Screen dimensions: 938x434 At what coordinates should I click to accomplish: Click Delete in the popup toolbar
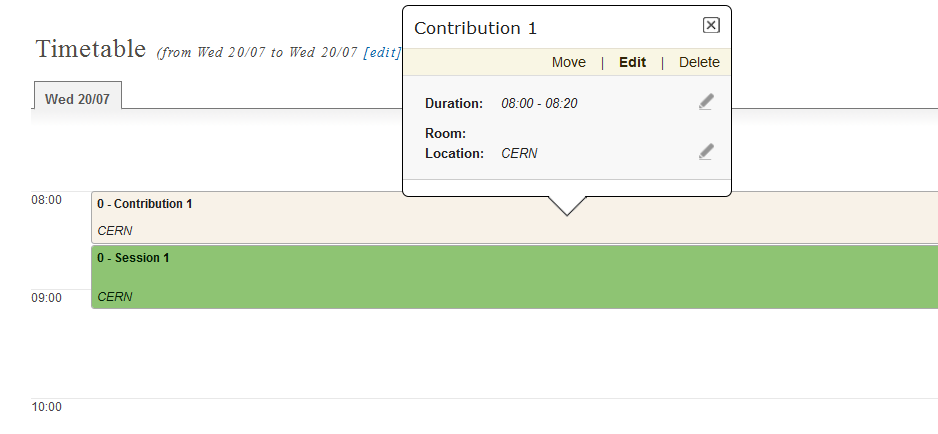coord(699,62)
